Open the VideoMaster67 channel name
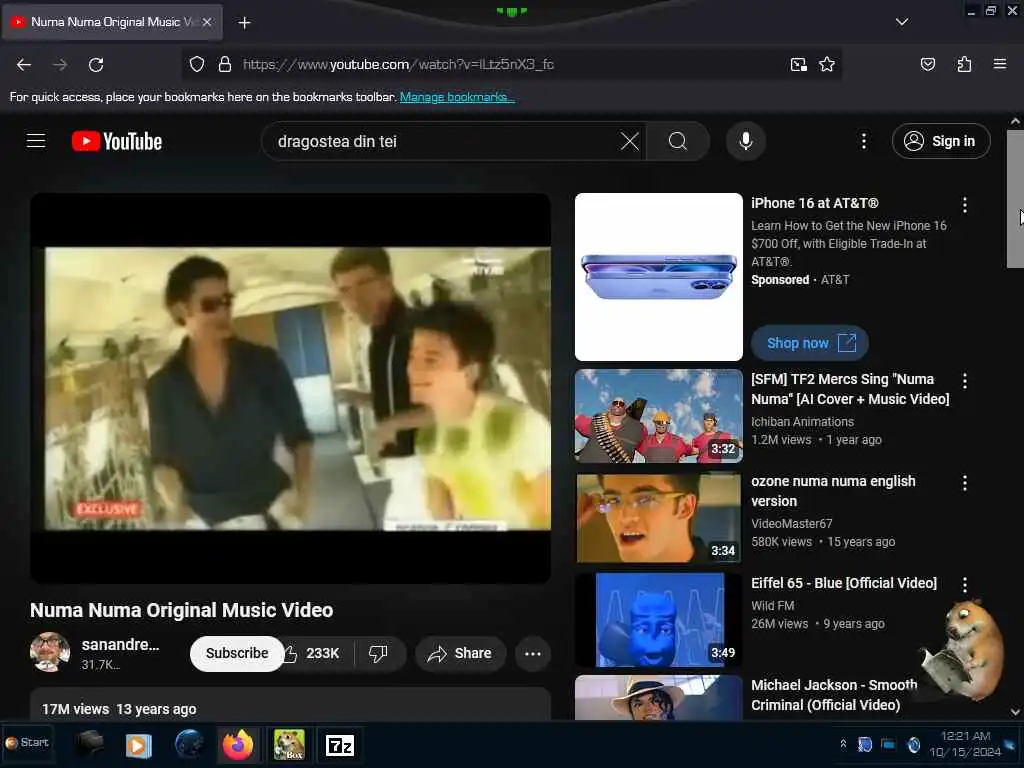1024x768 pixels. click(792, 524)
